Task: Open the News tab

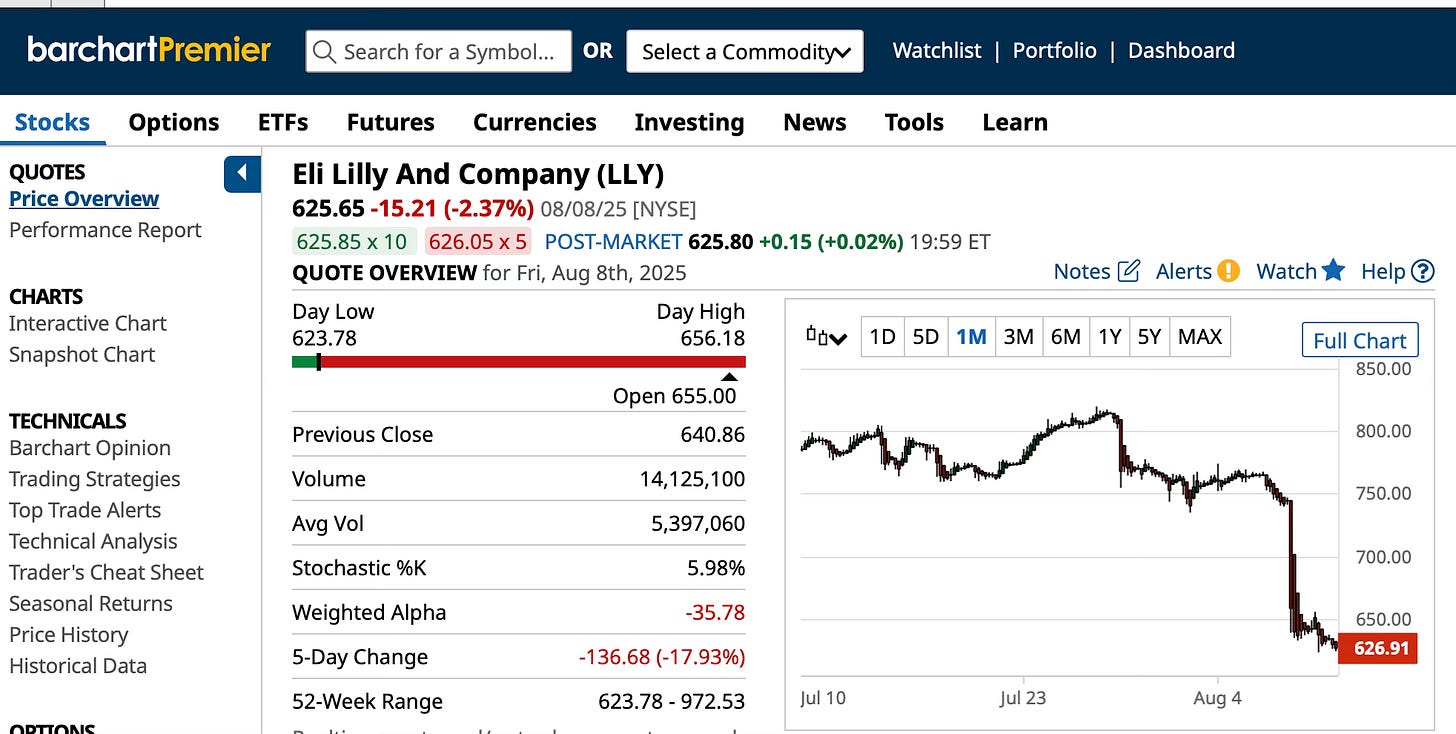Action: (x=815, y=122)
